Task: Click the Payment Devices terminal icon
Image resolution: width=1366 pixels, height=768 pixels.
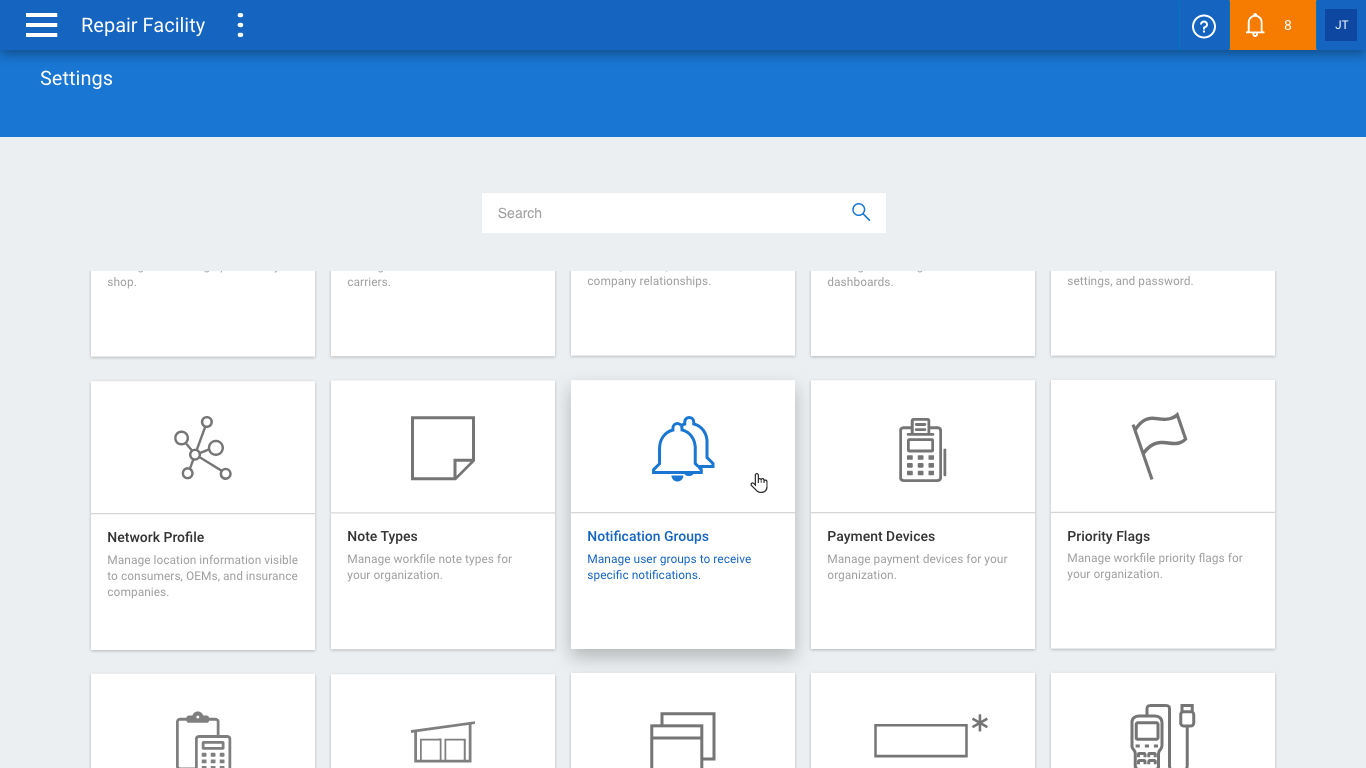Action: tap(922, 450)
